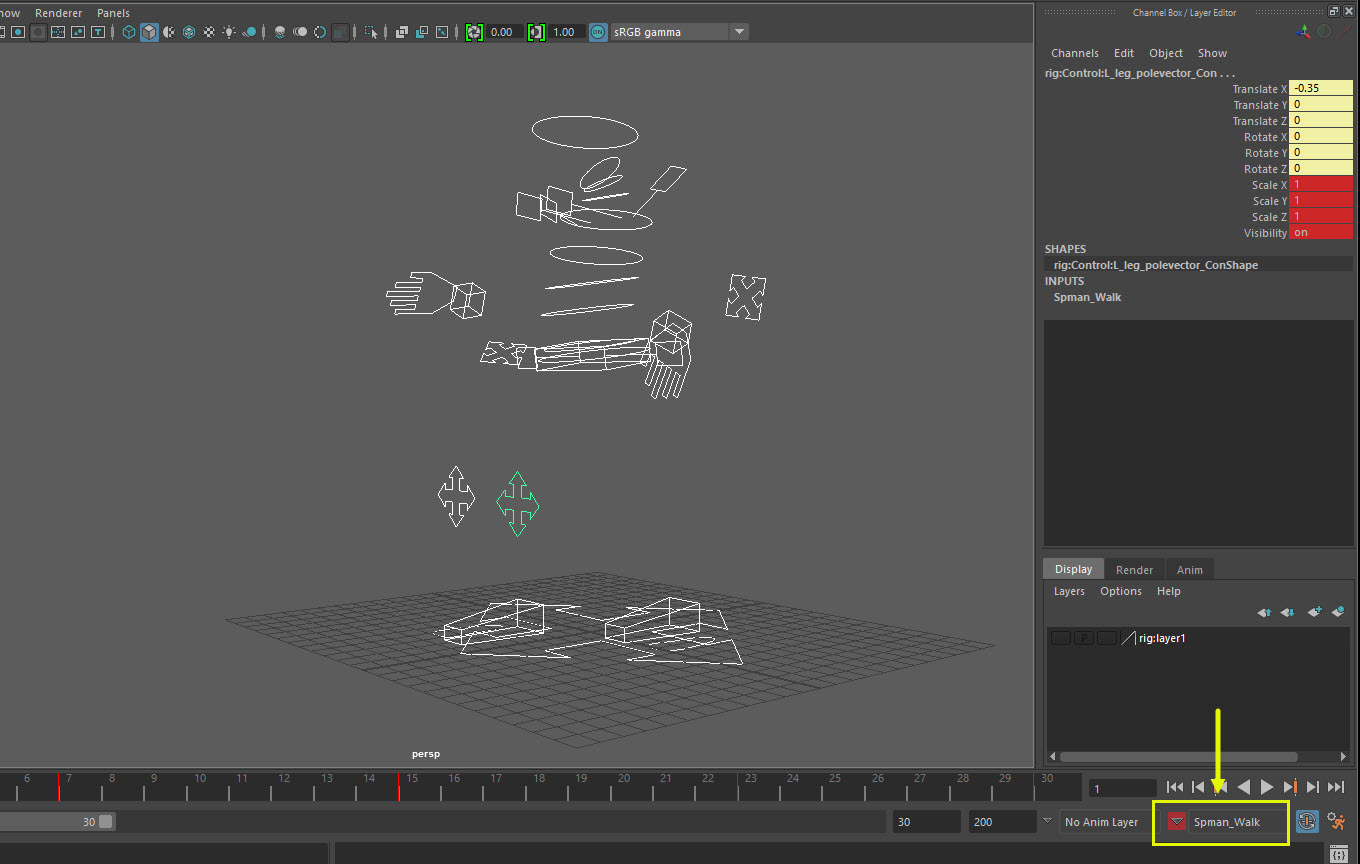
Task: Expand the No Anim Layer dropdown arrow
Action: pyautogui.click(x=1047, y=821)
